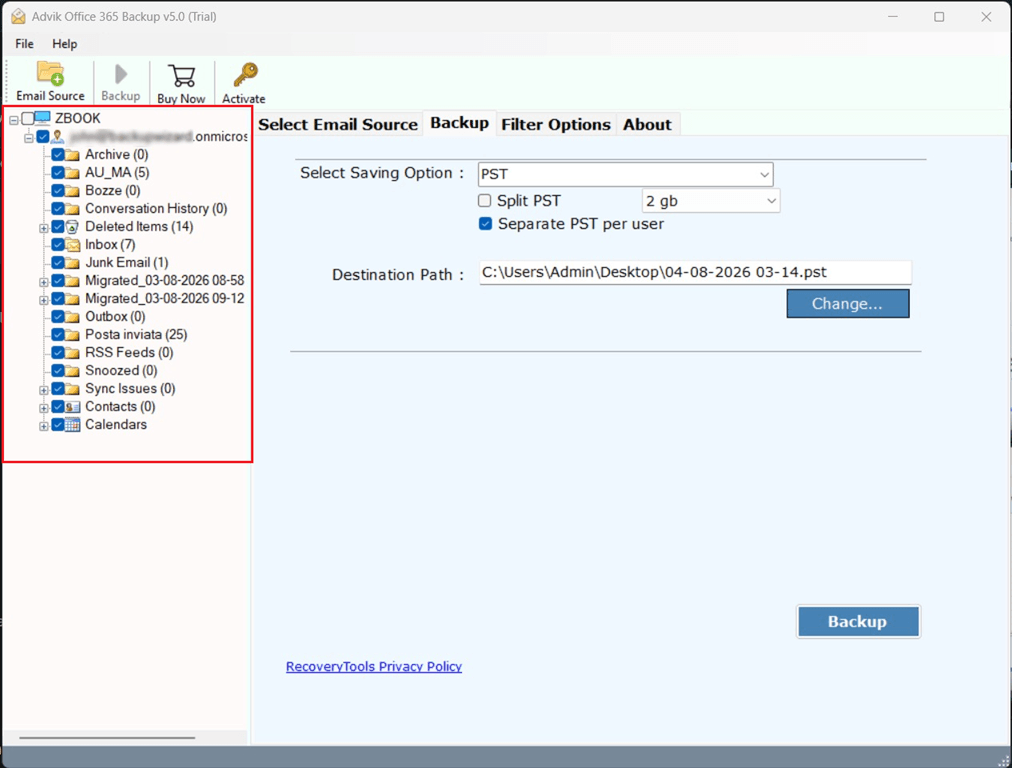1012x768 pixels.
Task: Click the Posta inviata folder icon
Action: tap(72, 335)
